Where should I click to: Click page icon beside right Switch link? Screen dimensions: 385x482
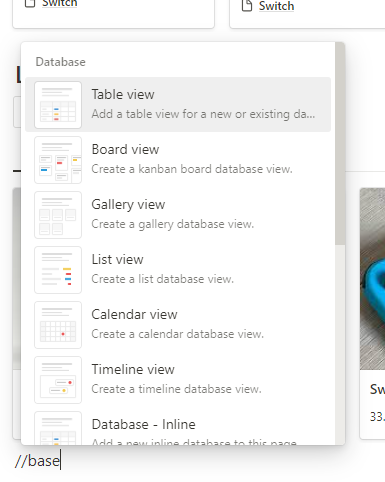click(x=247, y=6)
